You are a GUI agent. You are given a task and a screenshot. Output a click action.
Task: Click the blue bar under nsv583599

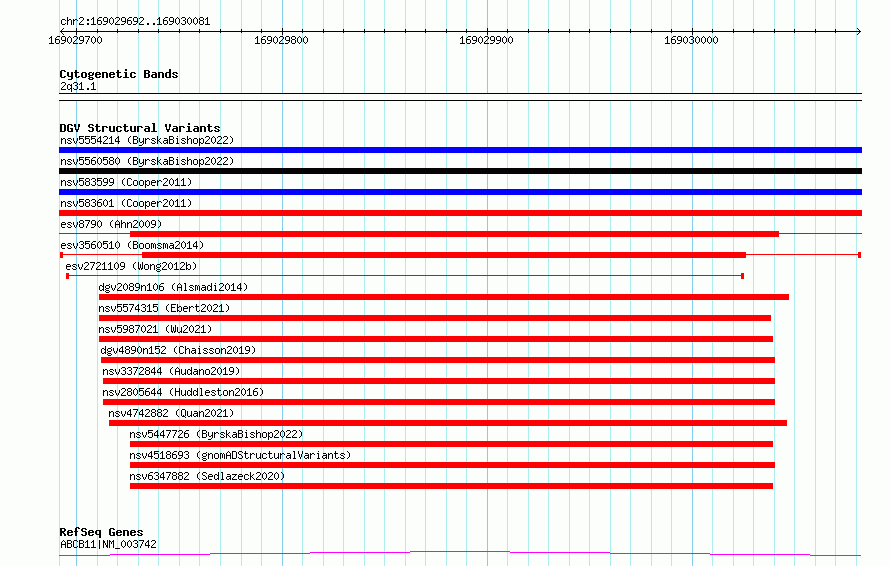coord(460,192)
